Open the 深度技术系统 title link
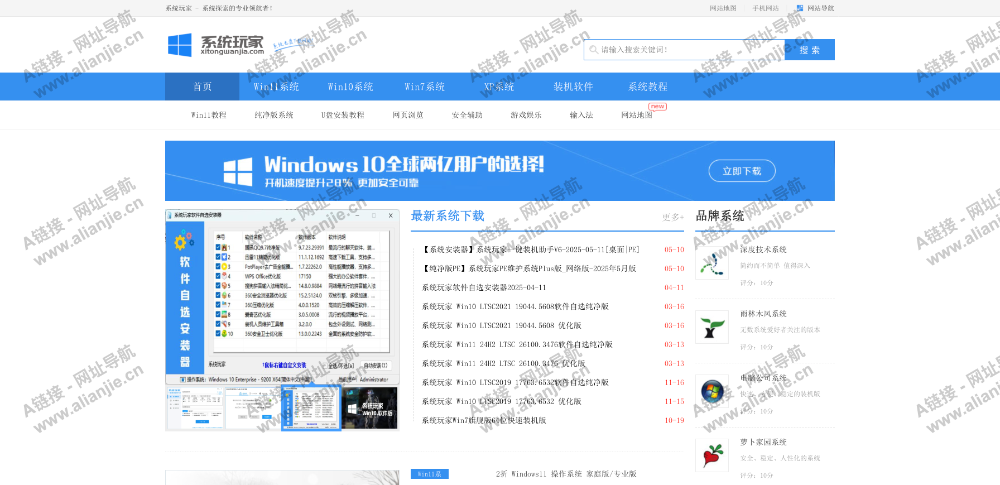This screenshot has width=1000, height=485. (x=763, y=250)
